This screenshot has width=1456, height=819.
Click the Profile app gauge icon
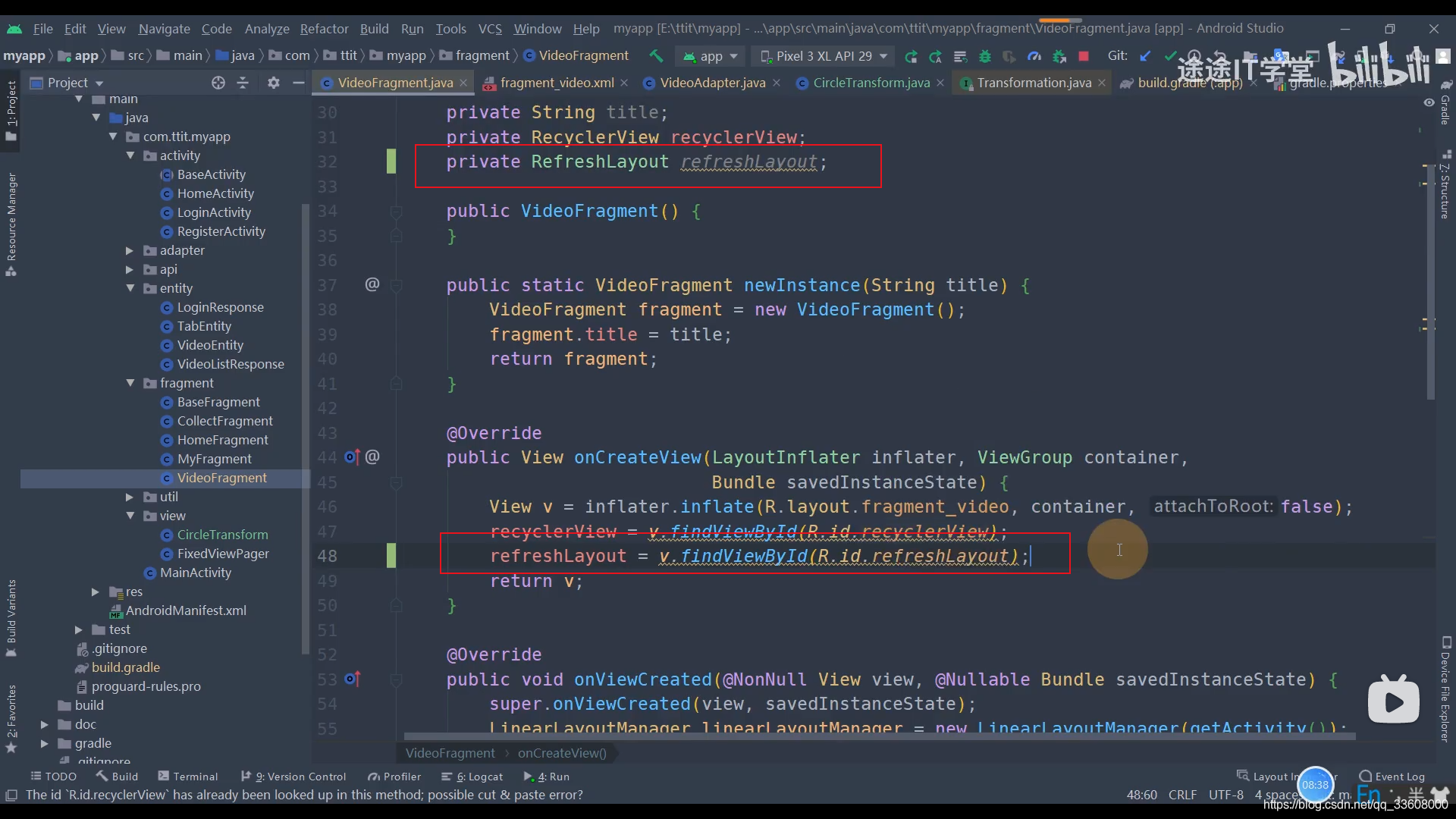(1034, 56)
